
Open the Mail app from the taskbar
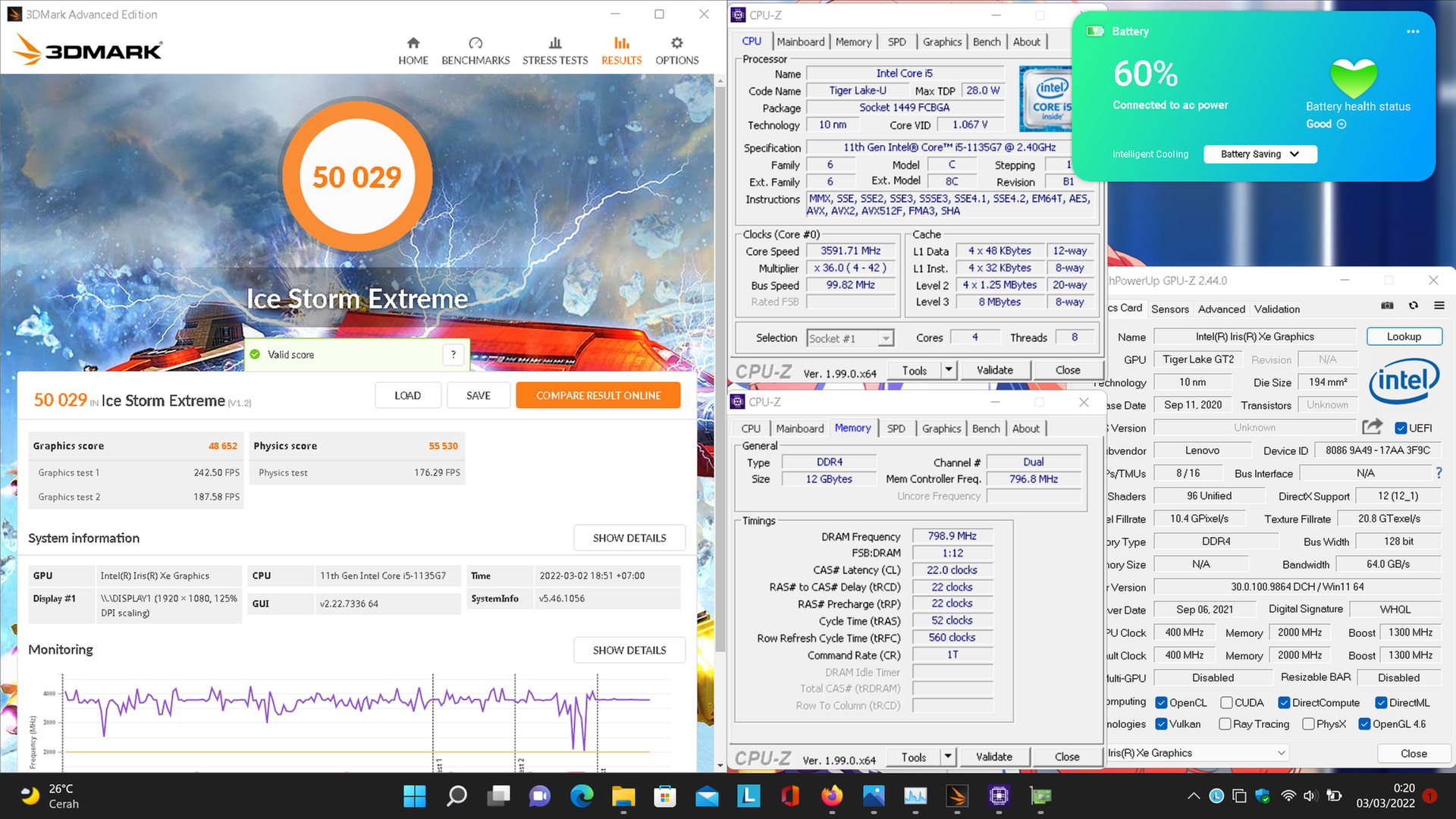(x=707, y=795)
